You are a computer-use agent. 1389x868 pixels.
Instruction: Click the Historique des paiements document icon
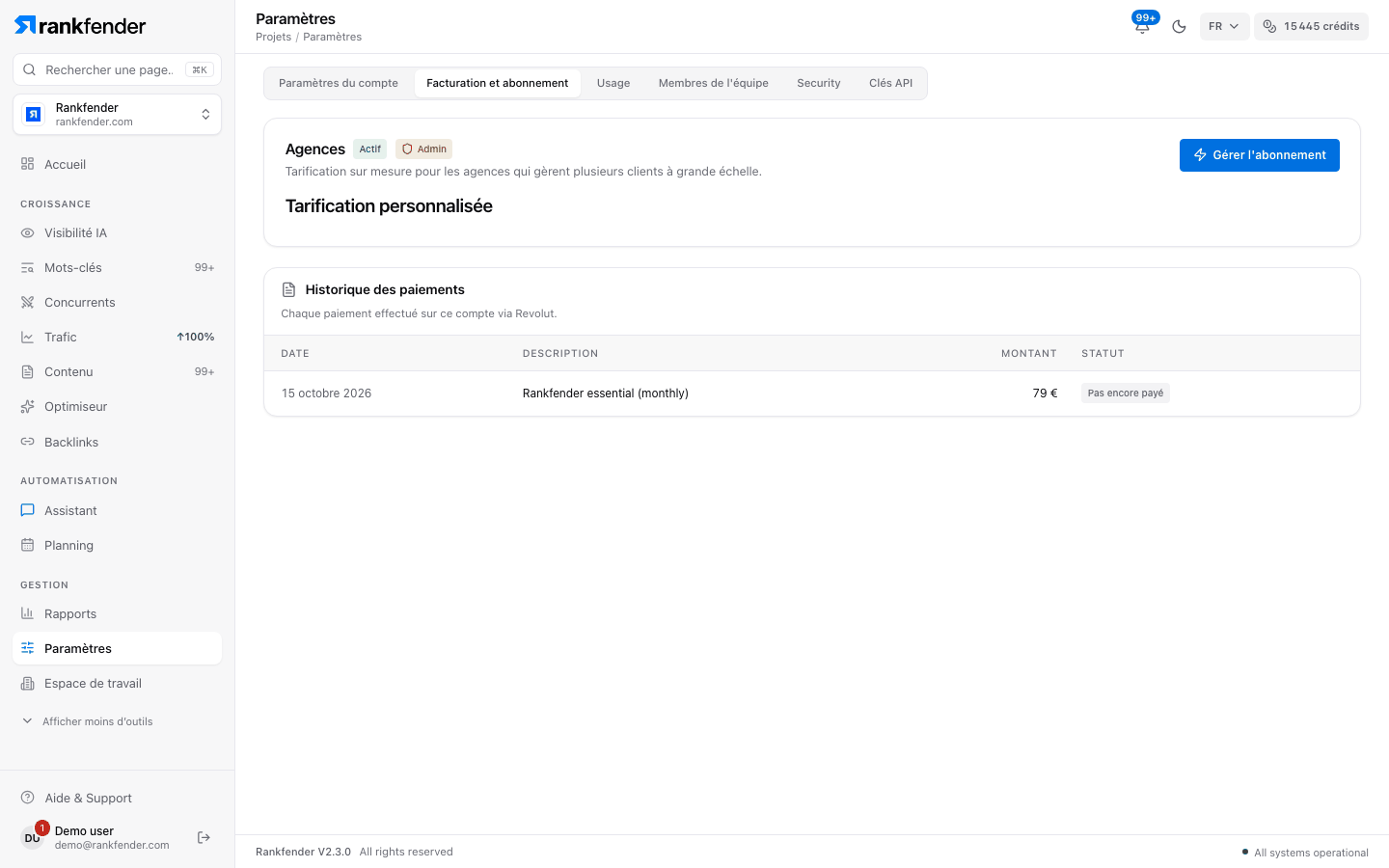click(288, 289)
